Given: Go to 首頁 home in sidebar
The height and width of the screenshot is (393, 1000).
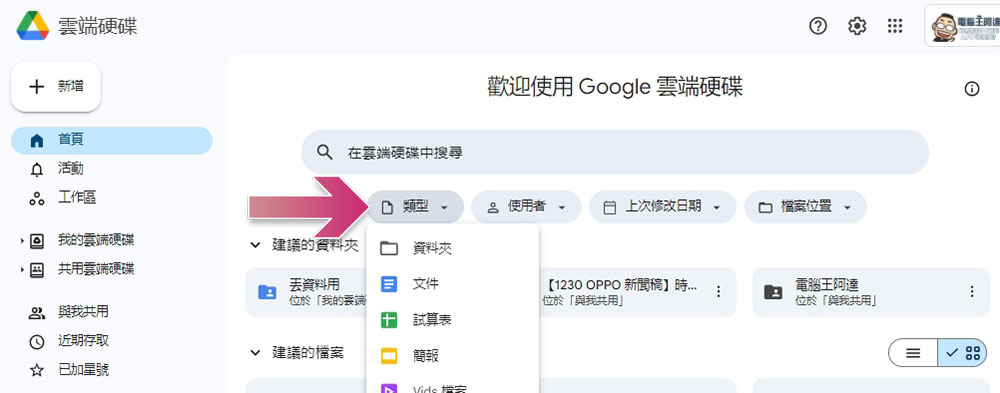Looking at the screenshot, I should coord(112,140).
